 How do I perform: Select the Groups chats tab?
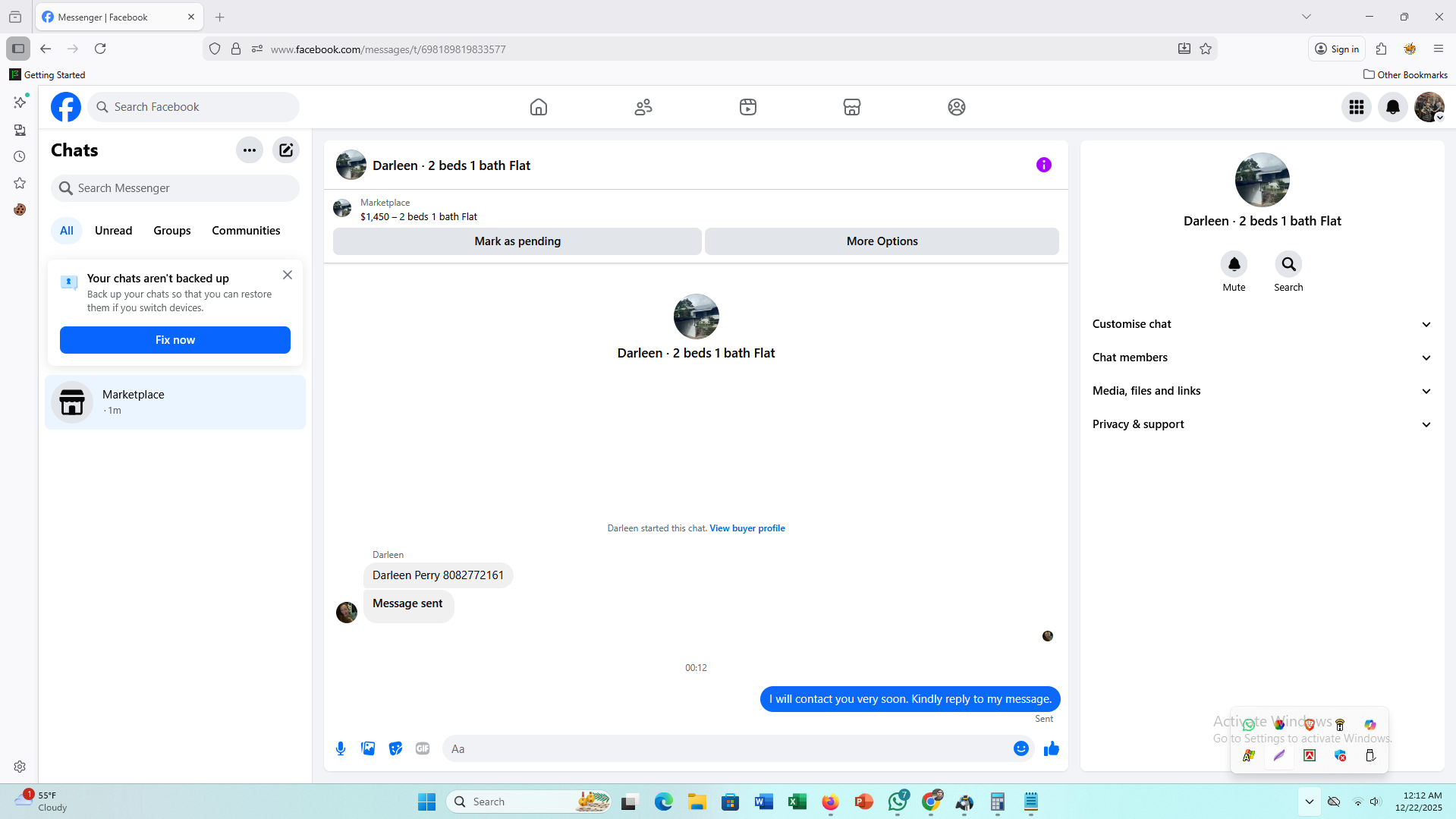pyautogui.click(x=172, y=231)
